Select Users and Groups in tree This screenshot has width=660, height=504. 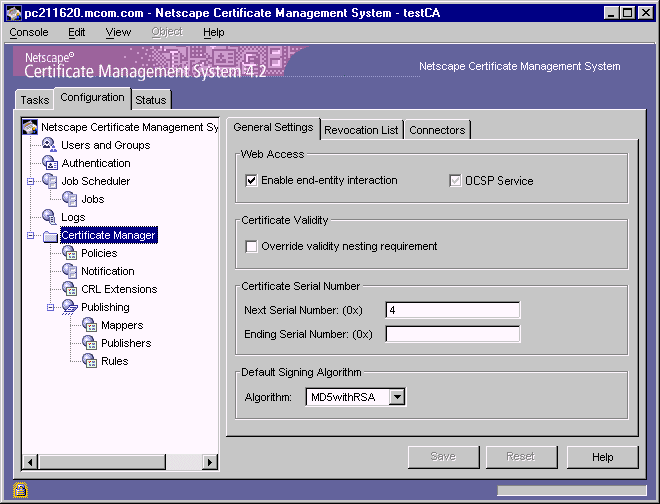pos(106,145)
